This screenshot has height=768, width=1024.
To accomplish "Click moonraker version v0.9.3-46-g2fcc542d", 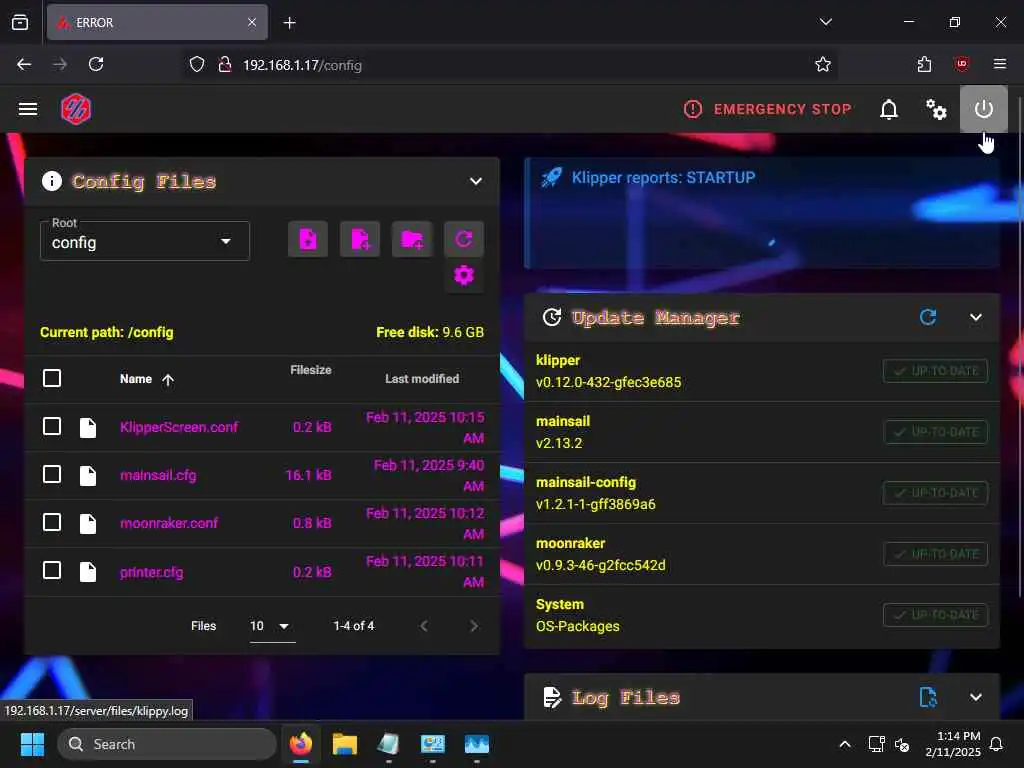I will [600, 565].
